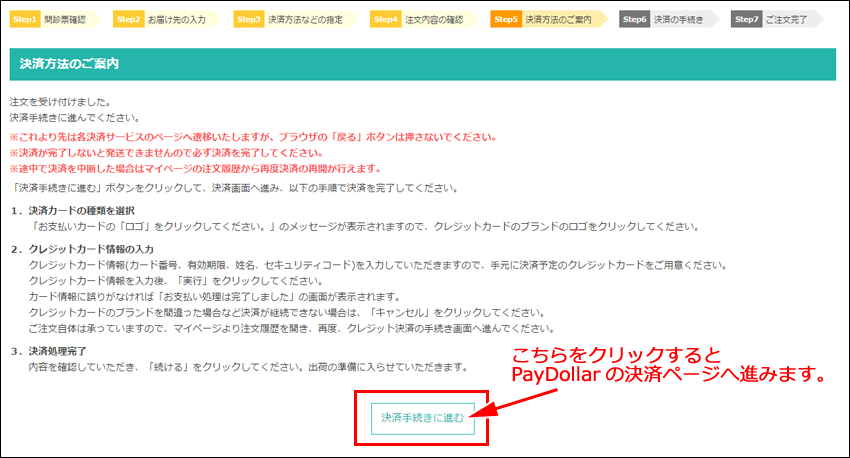Select Step7 ご注文完了 step
This screenshot has height=458, width=850.
777,20
